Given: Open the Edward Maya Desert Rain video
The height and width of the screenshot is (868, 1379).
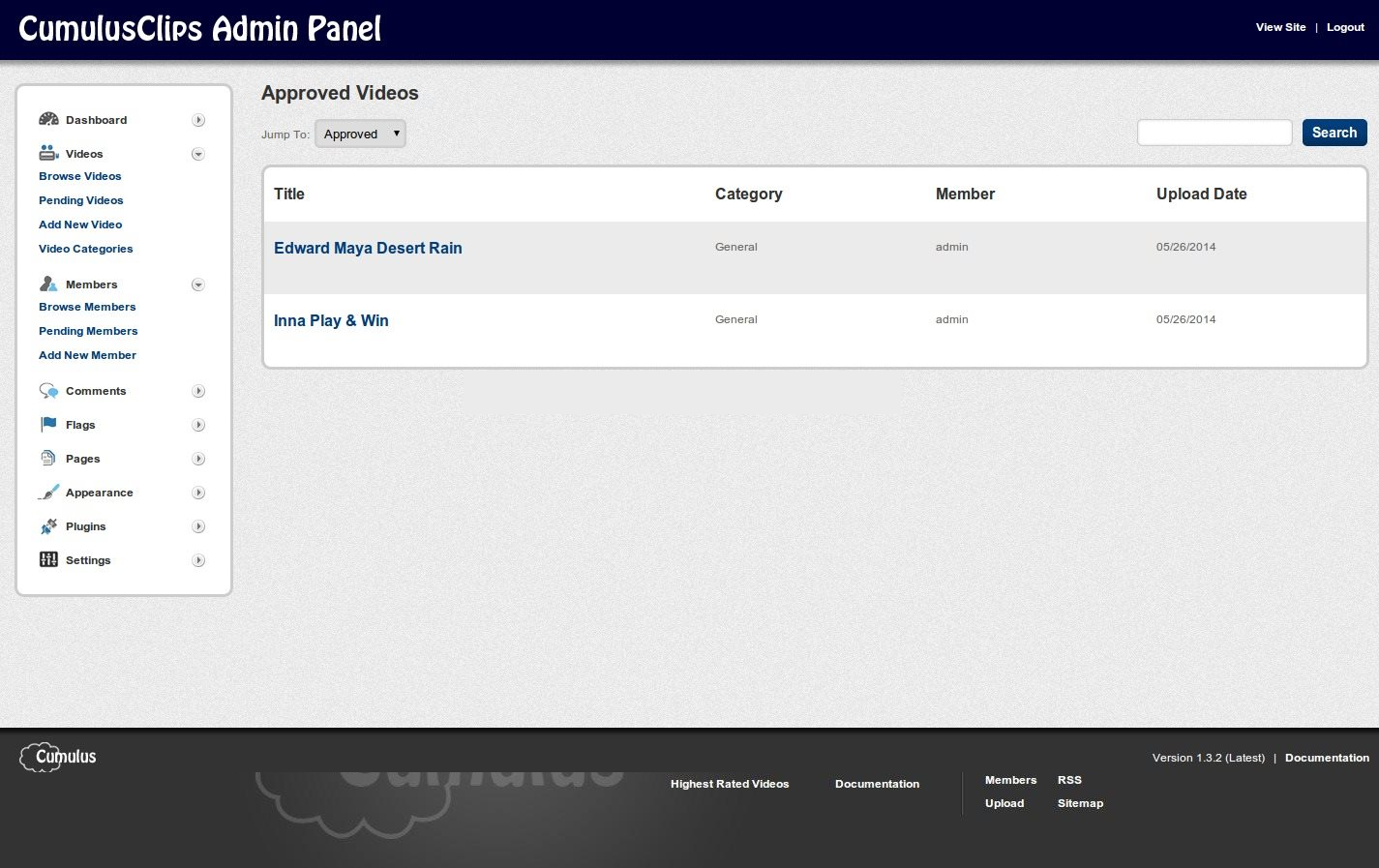Looking at the screenshot, I should coord(368,248).
